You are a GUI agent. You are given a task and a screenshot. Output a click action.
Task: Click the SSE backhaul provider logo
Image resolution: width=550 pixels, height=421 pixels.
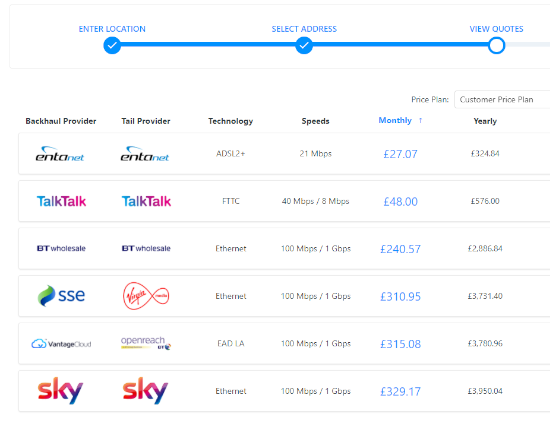tap(61, 296)
